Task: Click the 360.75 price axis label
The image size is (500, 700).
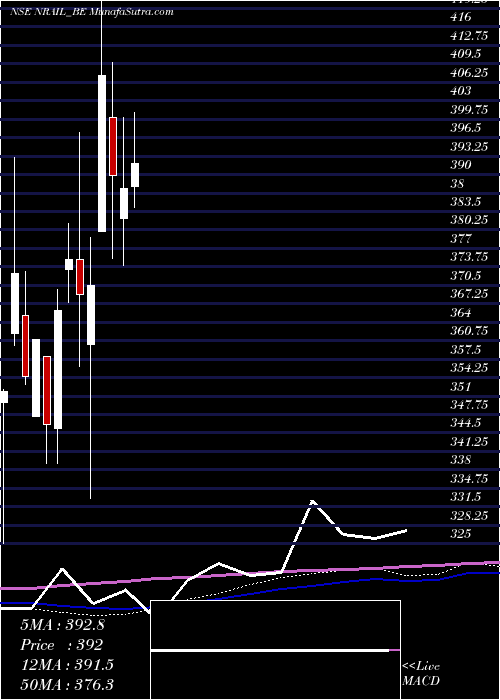Action: (x=469, y=331)
